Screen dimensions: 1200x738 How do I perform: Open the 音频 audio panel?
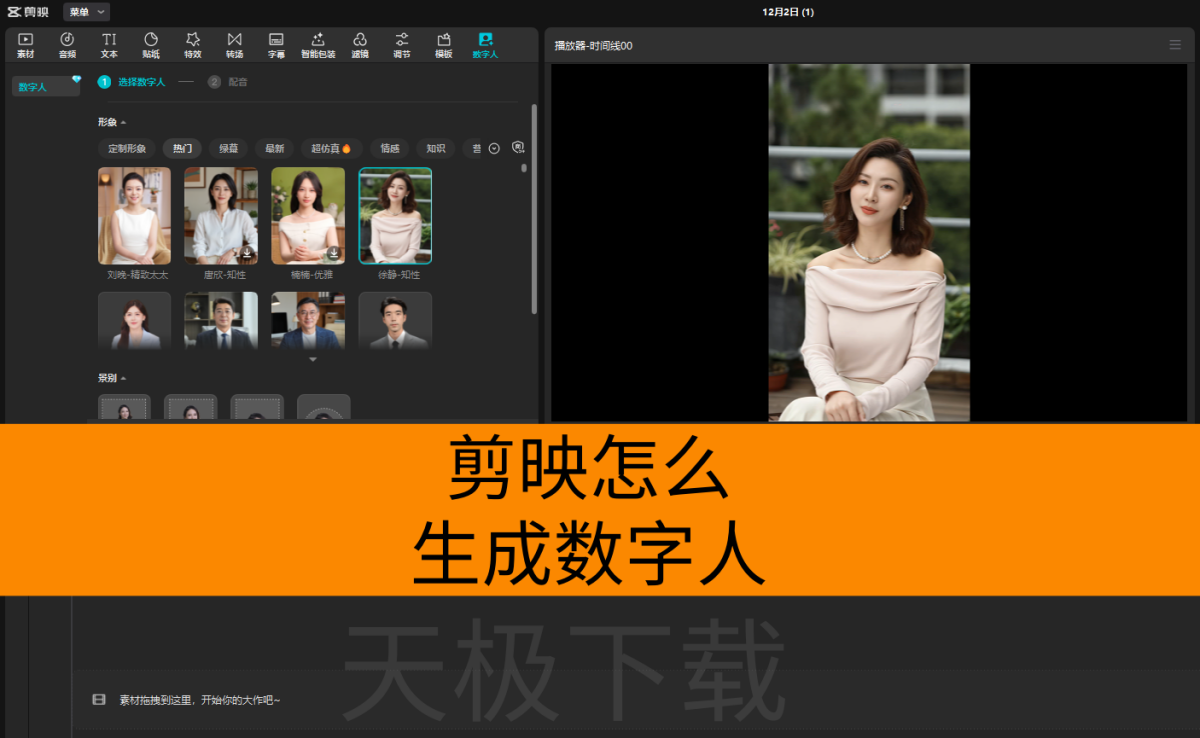coord(67,45)
